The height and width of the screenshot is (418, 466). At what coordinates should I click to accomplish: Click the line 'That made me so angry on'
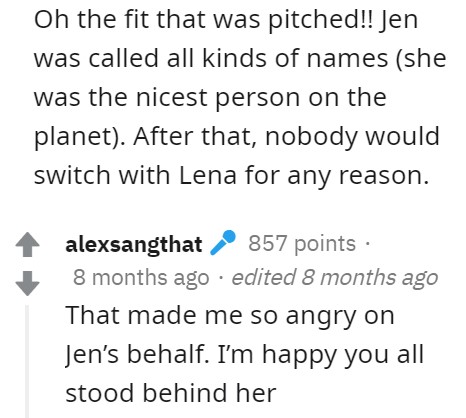click(x=230, y=316)
